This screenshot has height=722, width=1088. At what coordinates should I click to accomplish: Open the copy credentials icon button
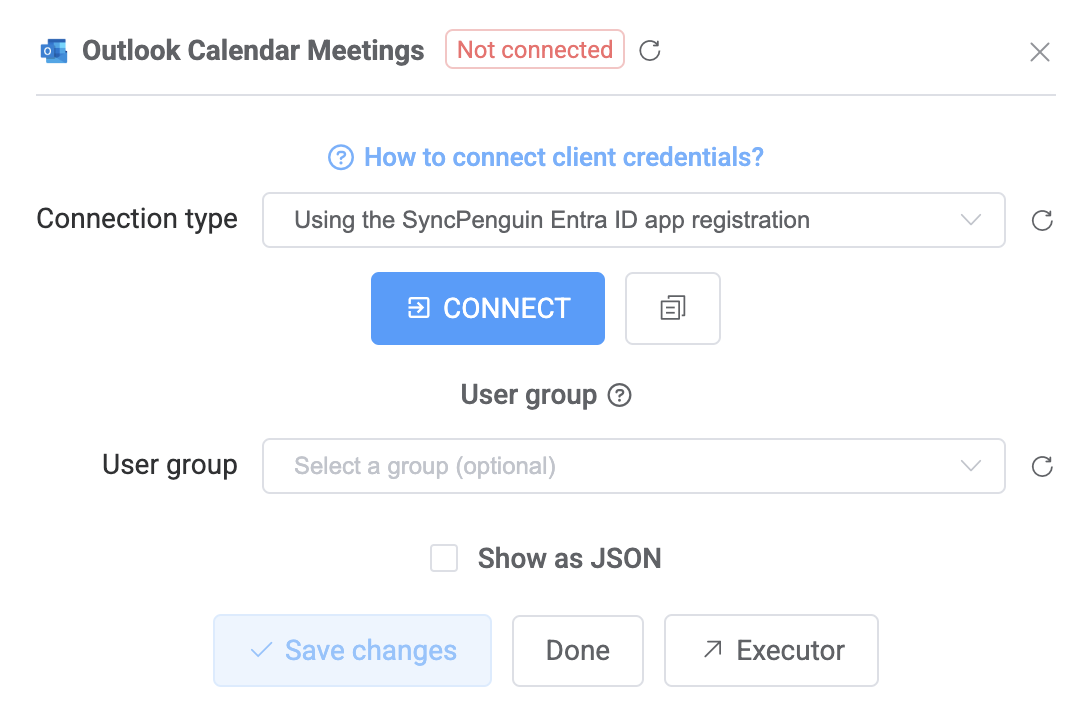click(672, 308)
